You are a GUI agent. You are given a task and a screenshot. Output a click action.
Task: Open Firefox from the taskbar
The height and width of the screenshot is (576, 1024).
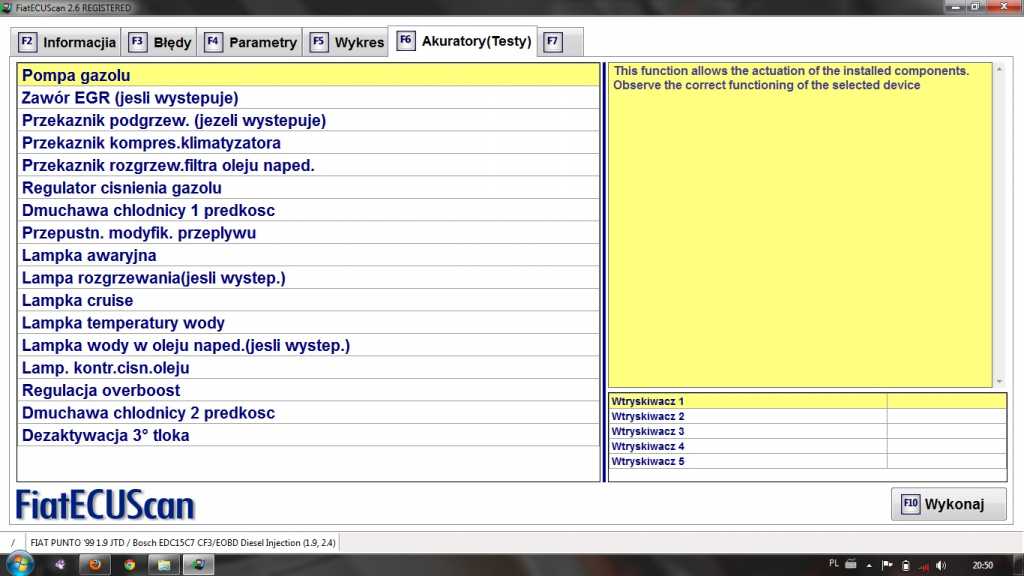coord(96,564)
